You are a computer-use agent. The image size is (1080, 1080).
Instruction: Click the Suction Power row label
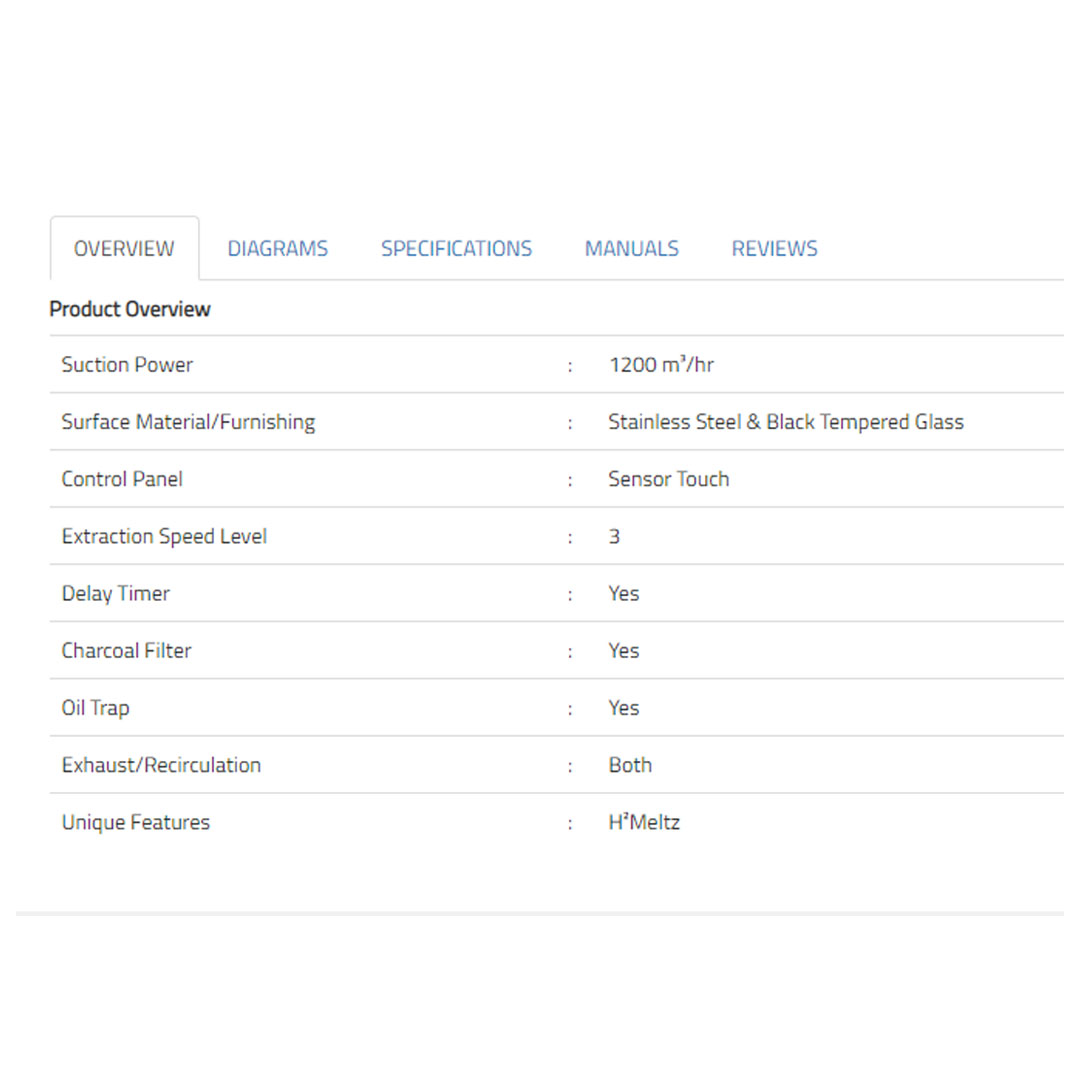[x=127, y=365]
